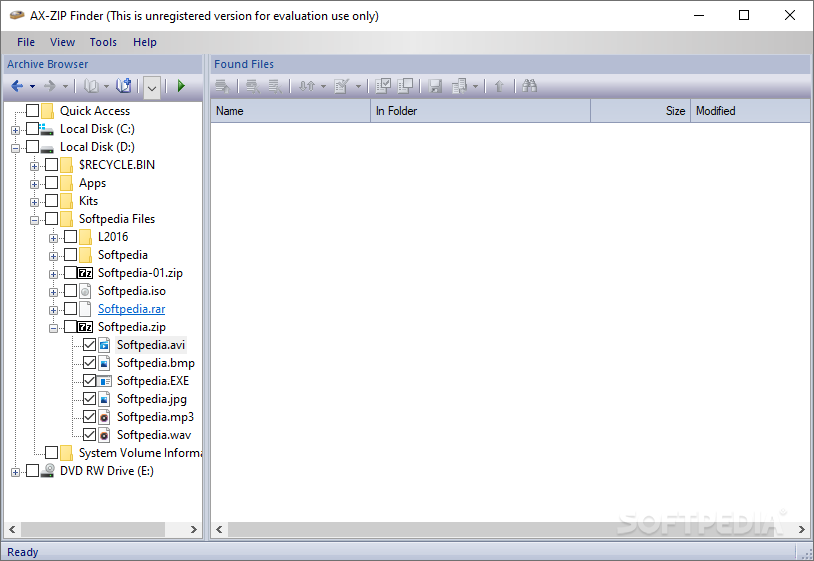Check the Apps folder checkbox
The height and width of the screenshot is (561, 814).
[x=51, y=183]
